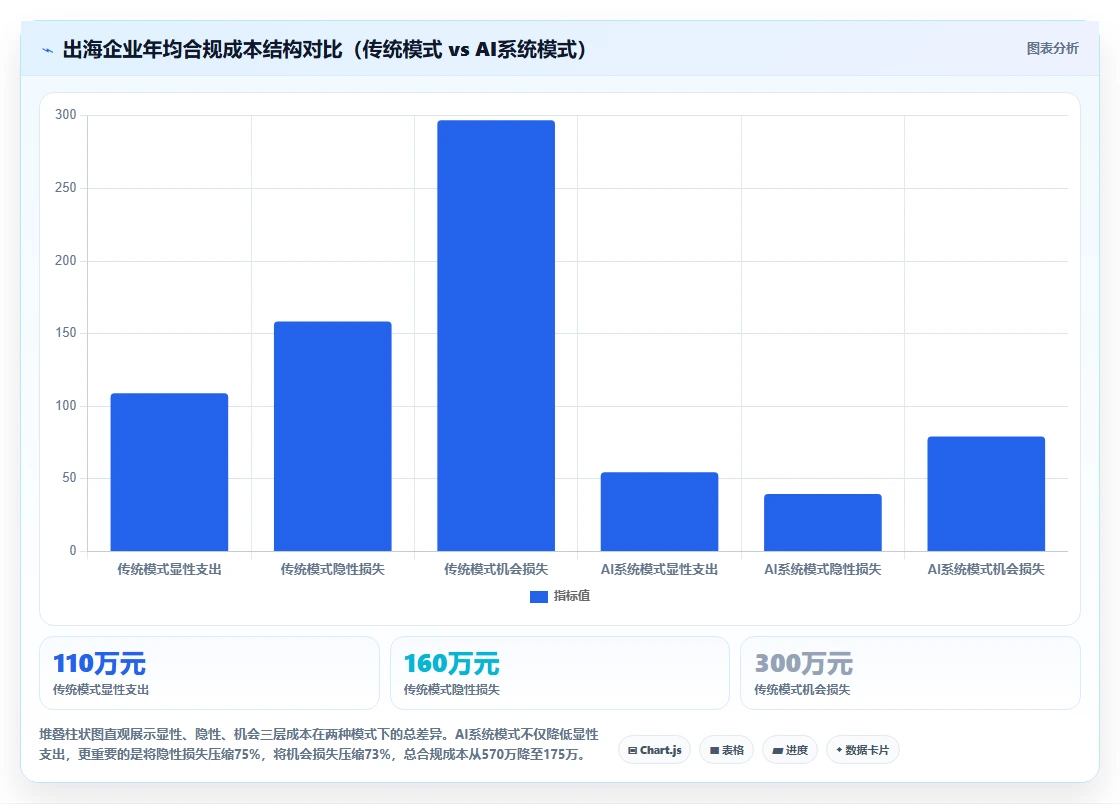Click the AI系统模式显性支出 bar
Image resolution: width=1120 pixels, height=804 pixels.
click(659, 511)
